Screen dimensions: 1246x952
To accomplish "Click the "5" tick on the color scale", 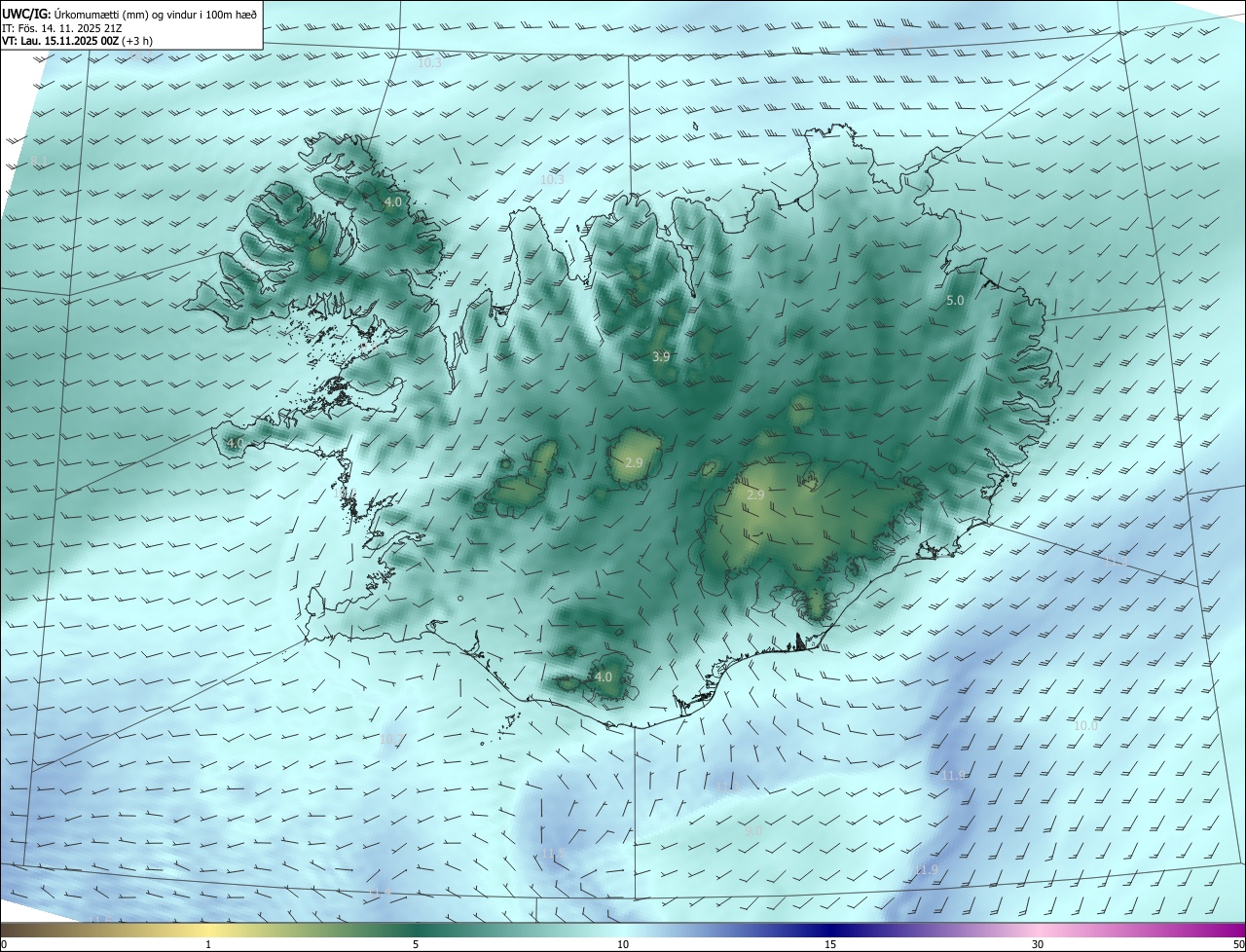I will [416, 944].
